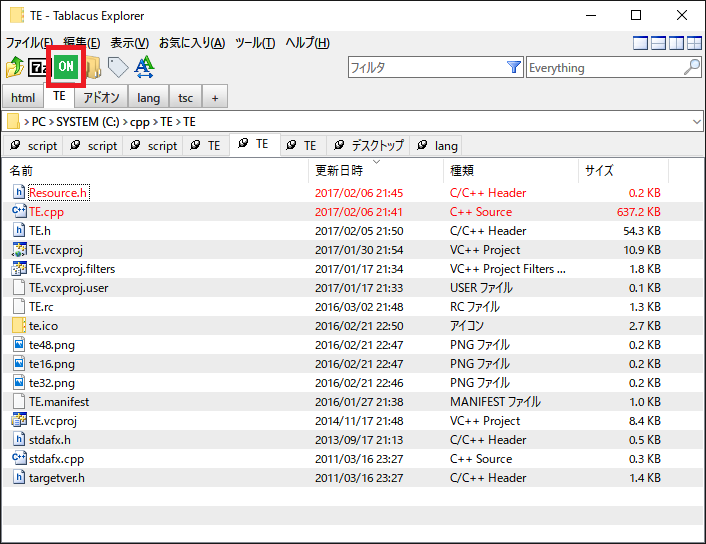This screenshot has width=706, height=544.
Task: Open the お気に入り(A) menu
Action: [192, 43]
